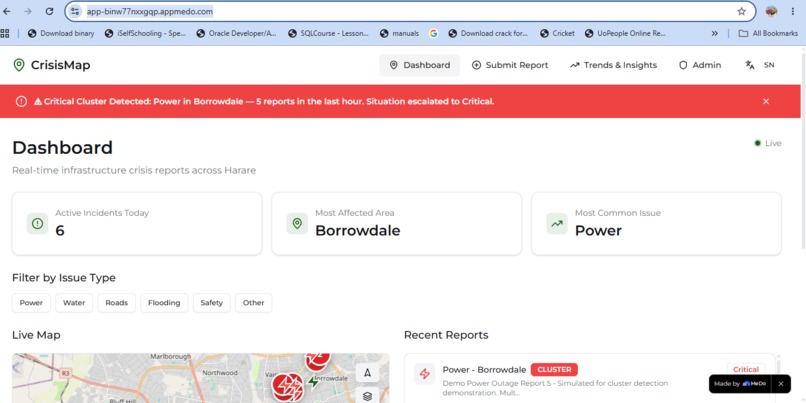Select Dashboard navigation tab
The width and height of the screenshot is (806, 403).
[419, 65]
